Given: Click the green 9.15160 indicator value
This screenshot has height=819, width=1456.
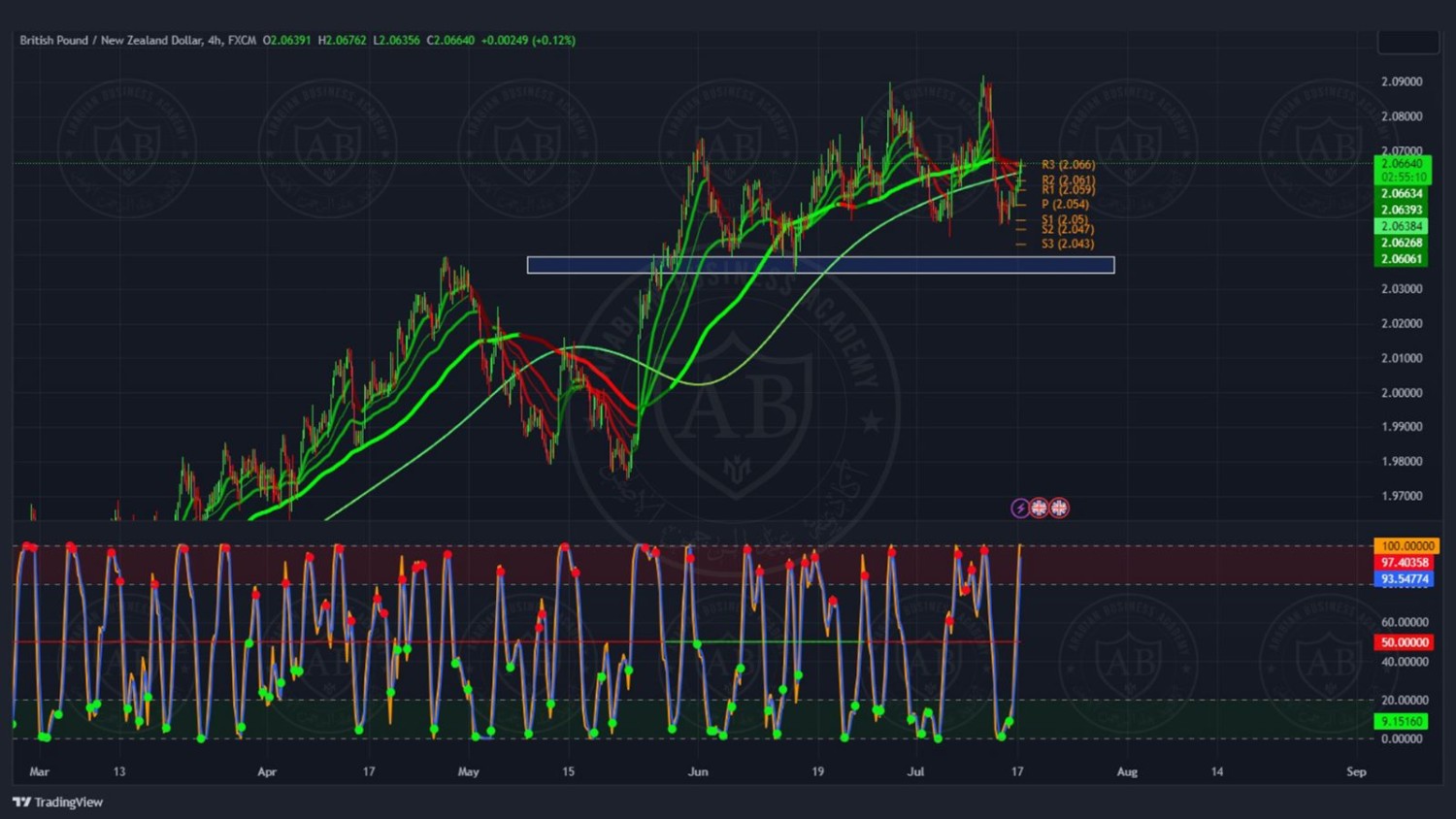Looking at the screenshot, I should (x=1402, y=721).
